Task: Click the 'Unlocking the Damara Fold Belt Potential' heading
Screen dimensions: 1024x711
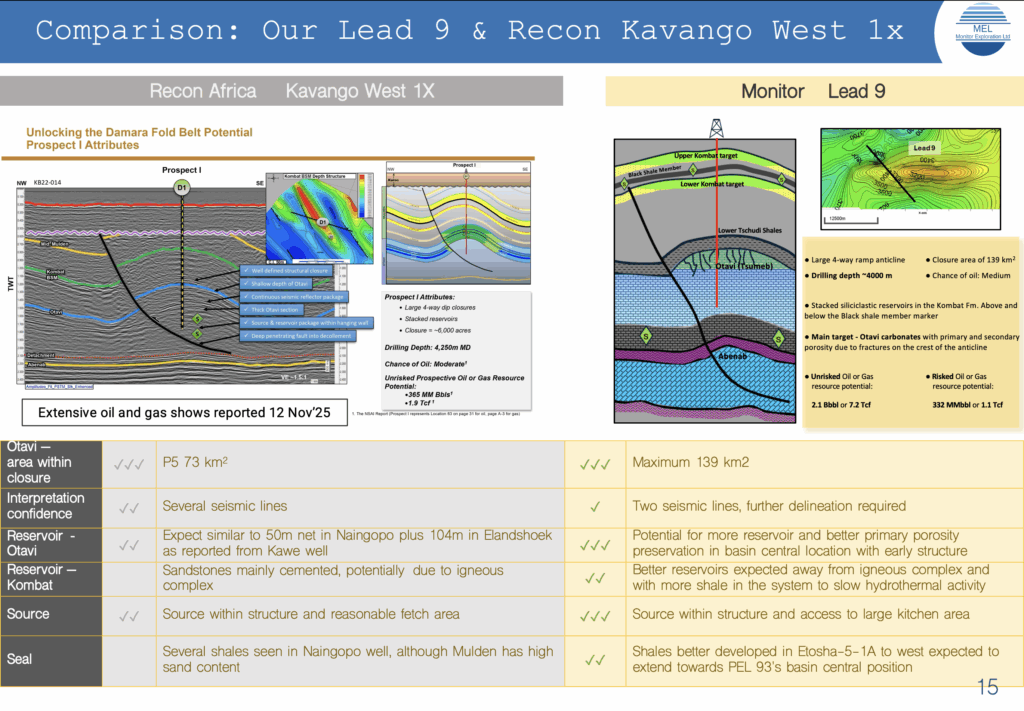Action: 139,132
